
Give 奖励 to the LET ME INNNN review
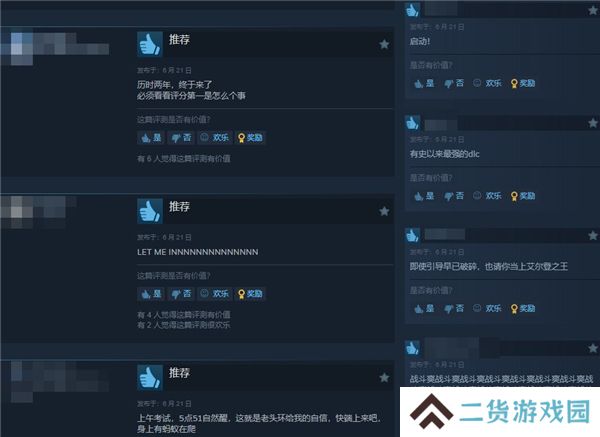tap(250, 294)
